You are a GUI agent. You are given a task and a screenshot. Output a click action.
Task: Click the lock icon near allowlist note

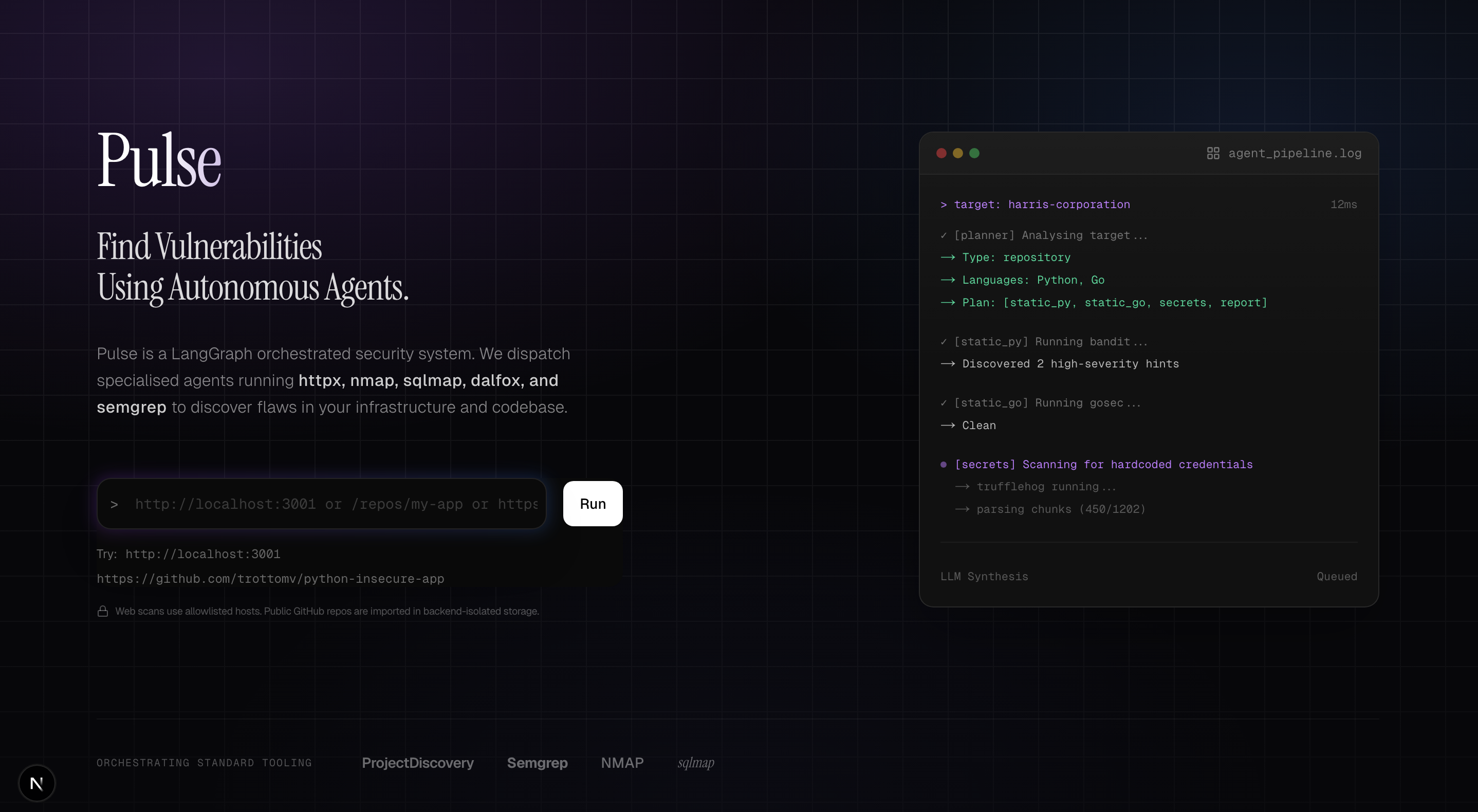point(103,611)
